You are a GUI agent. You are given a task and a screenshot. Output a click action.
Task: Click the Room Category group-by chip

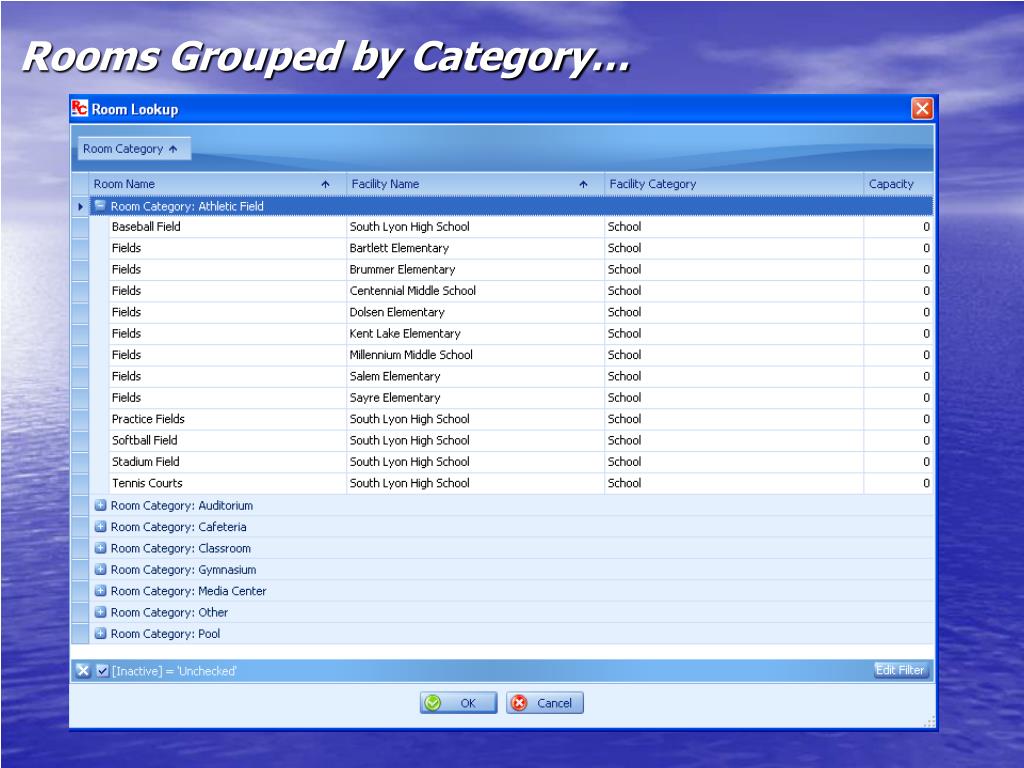coord(134,149)
